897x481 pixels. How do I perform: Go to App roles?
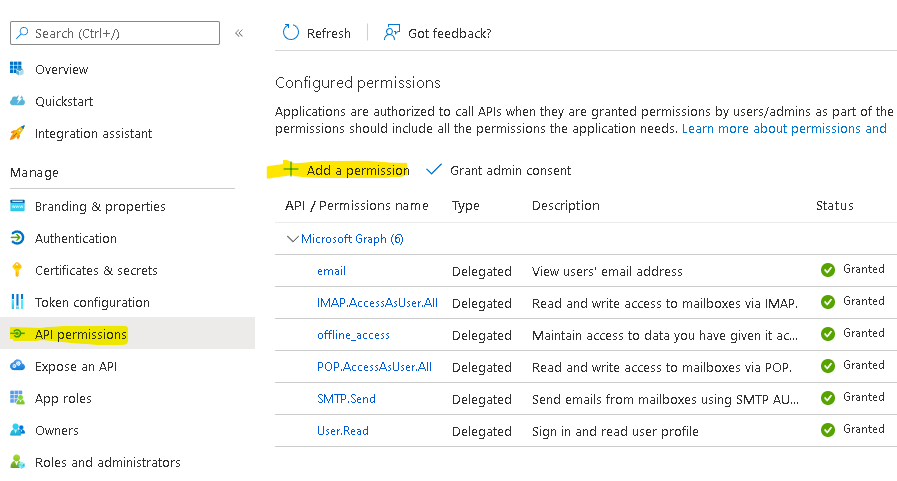click(63, 399)
